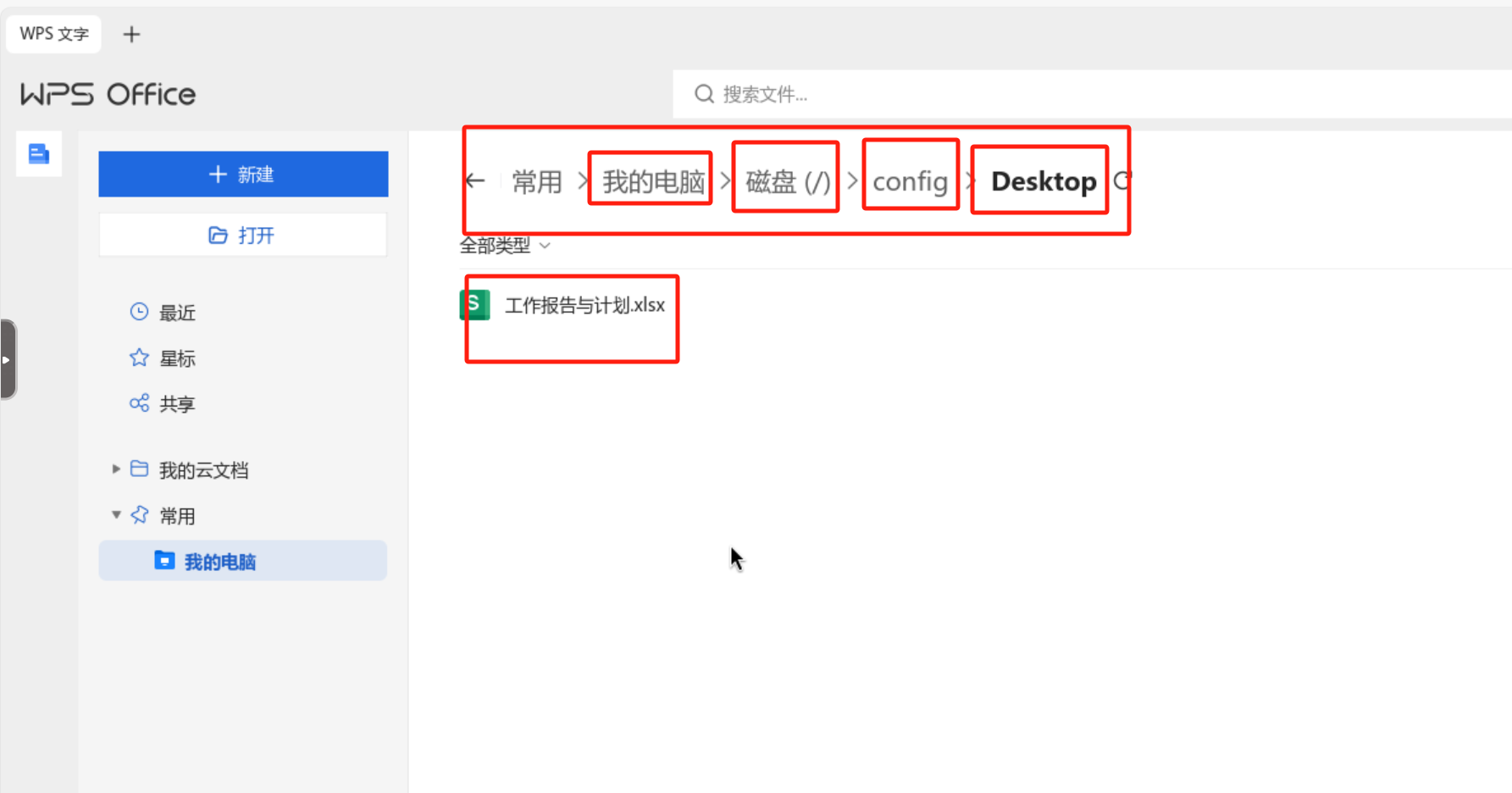Add a new tab with the plus icon
This screenshot has width=1512, height=793.
pyautogui.click(x=131, y=35)
